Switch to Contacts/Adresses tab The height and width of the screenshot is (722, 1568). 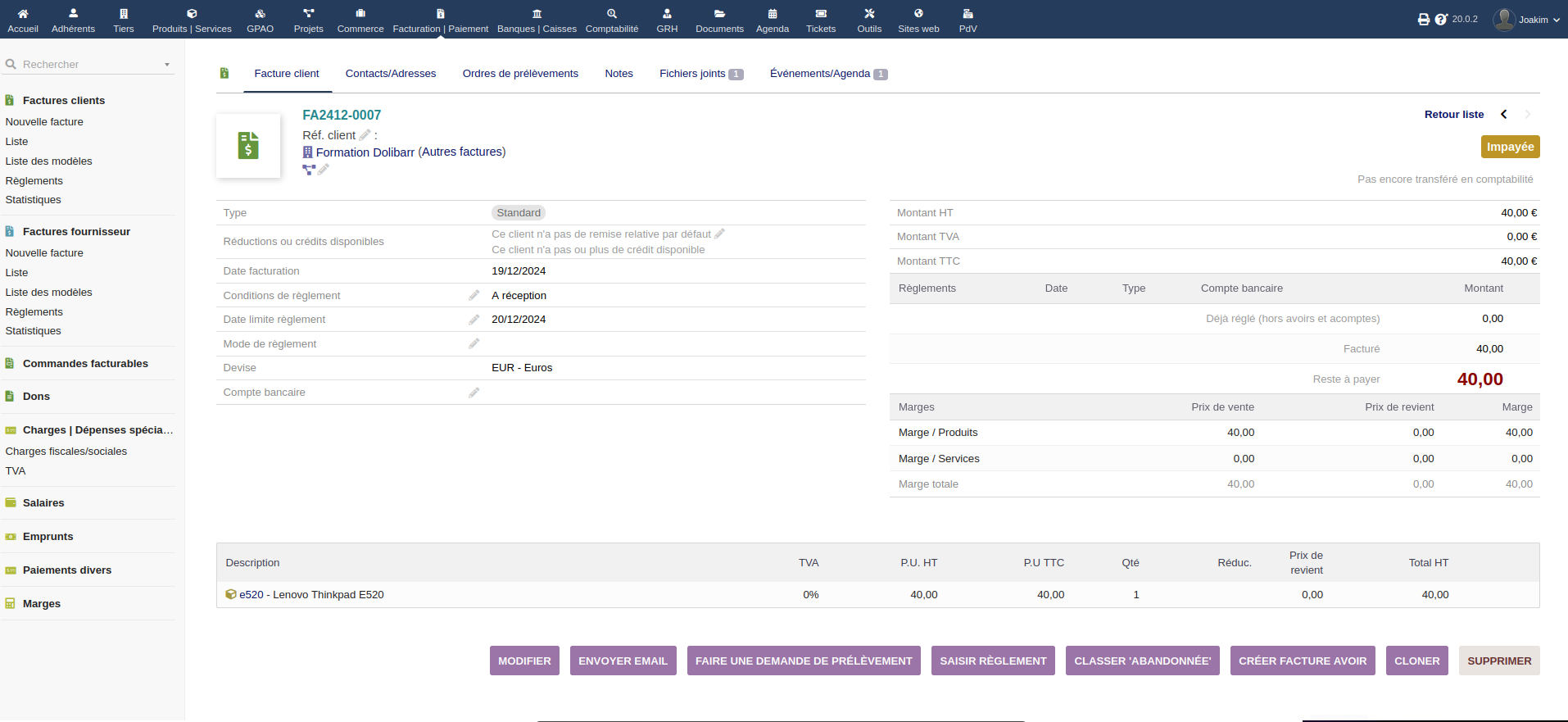(x=391, y=74)
